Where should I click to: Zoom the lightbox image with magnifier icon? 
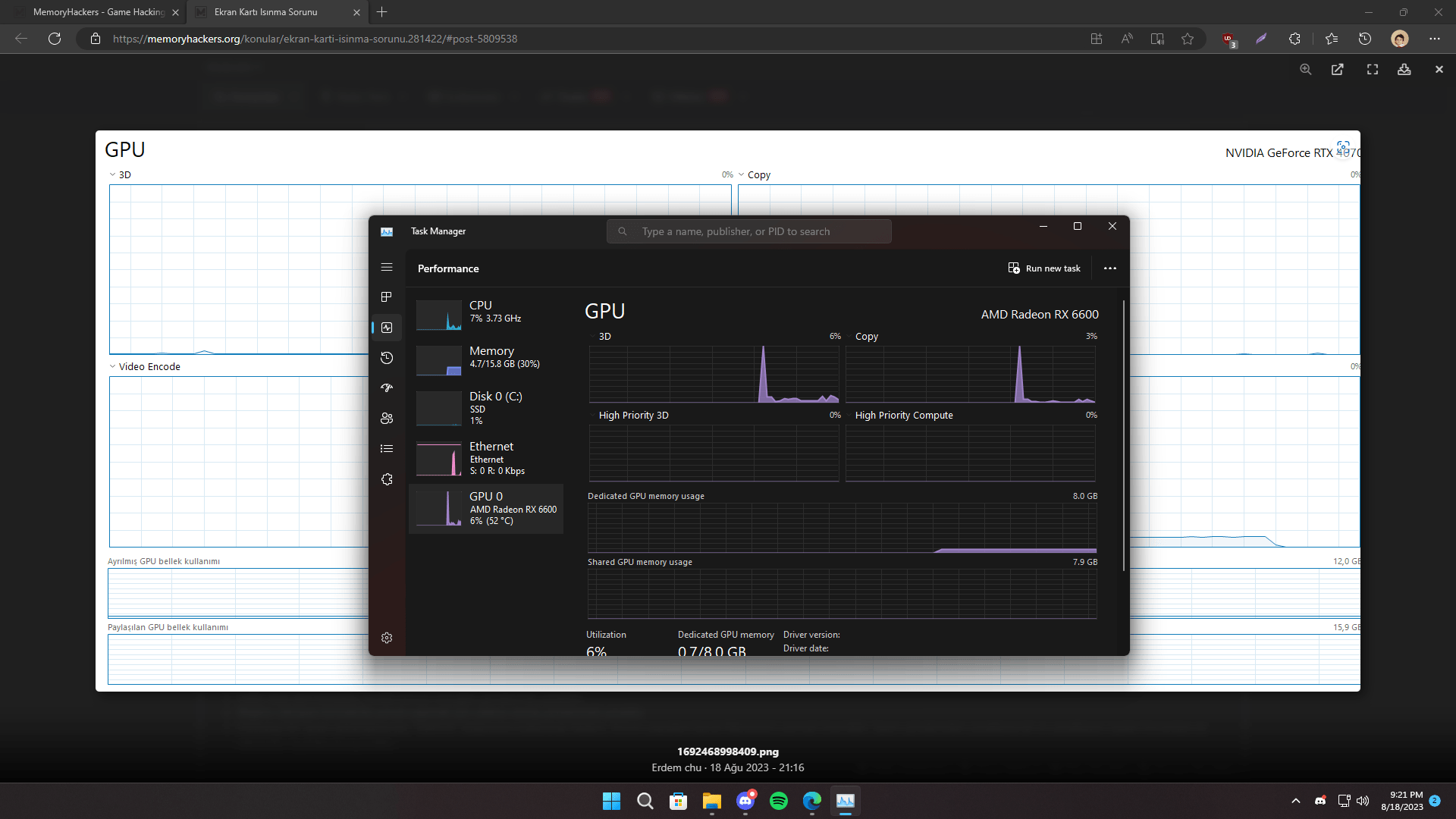pyautogui.click(x=1305, y=69)
